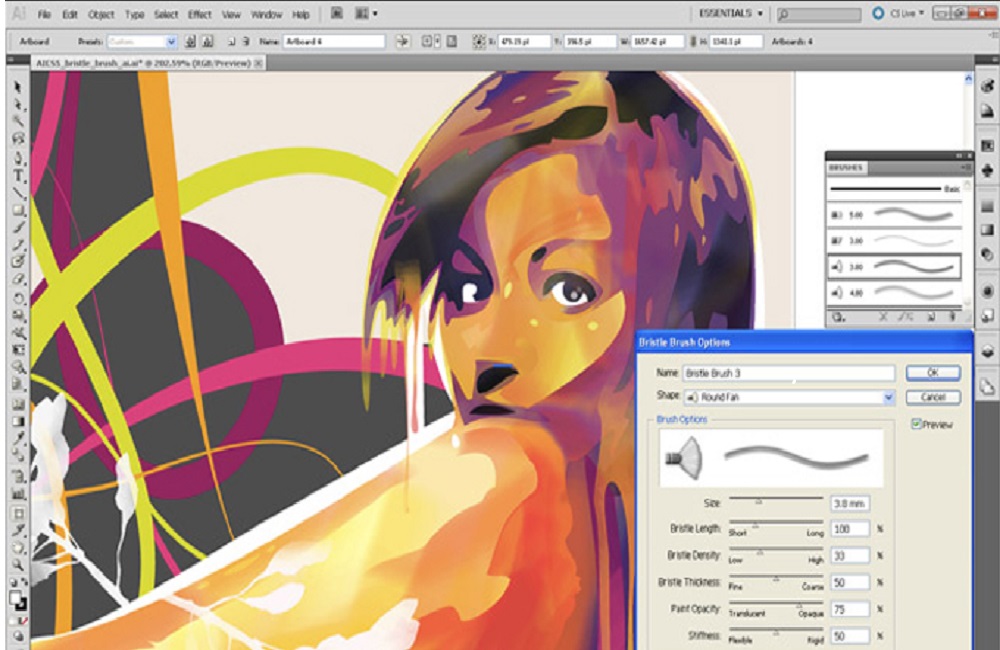This screenshot has width=1000, height=650.
Task: Open the New Brush icon in Brushes panel
Action: (x=931, y=316)
